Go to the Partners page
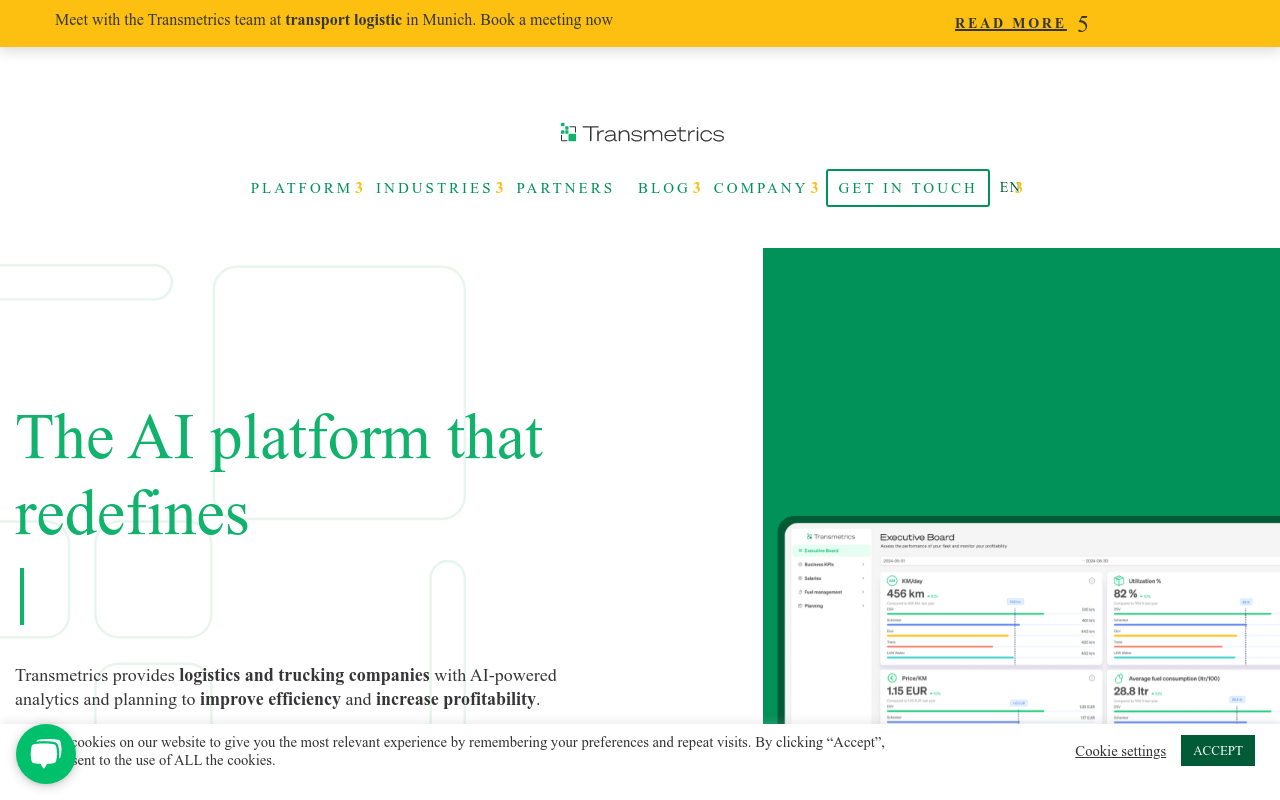This screenshot has height=800, width=1280. pyautogui.click(x=565, y=188)
